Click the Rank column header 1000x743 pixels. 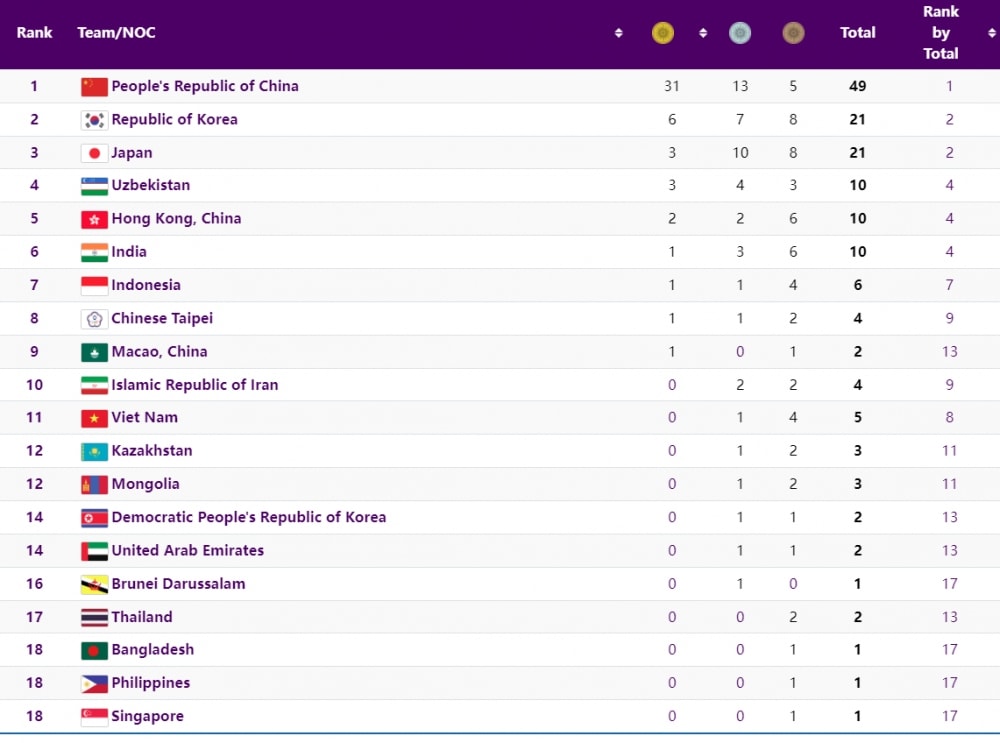pyautogui.click(x=34, y=33)
